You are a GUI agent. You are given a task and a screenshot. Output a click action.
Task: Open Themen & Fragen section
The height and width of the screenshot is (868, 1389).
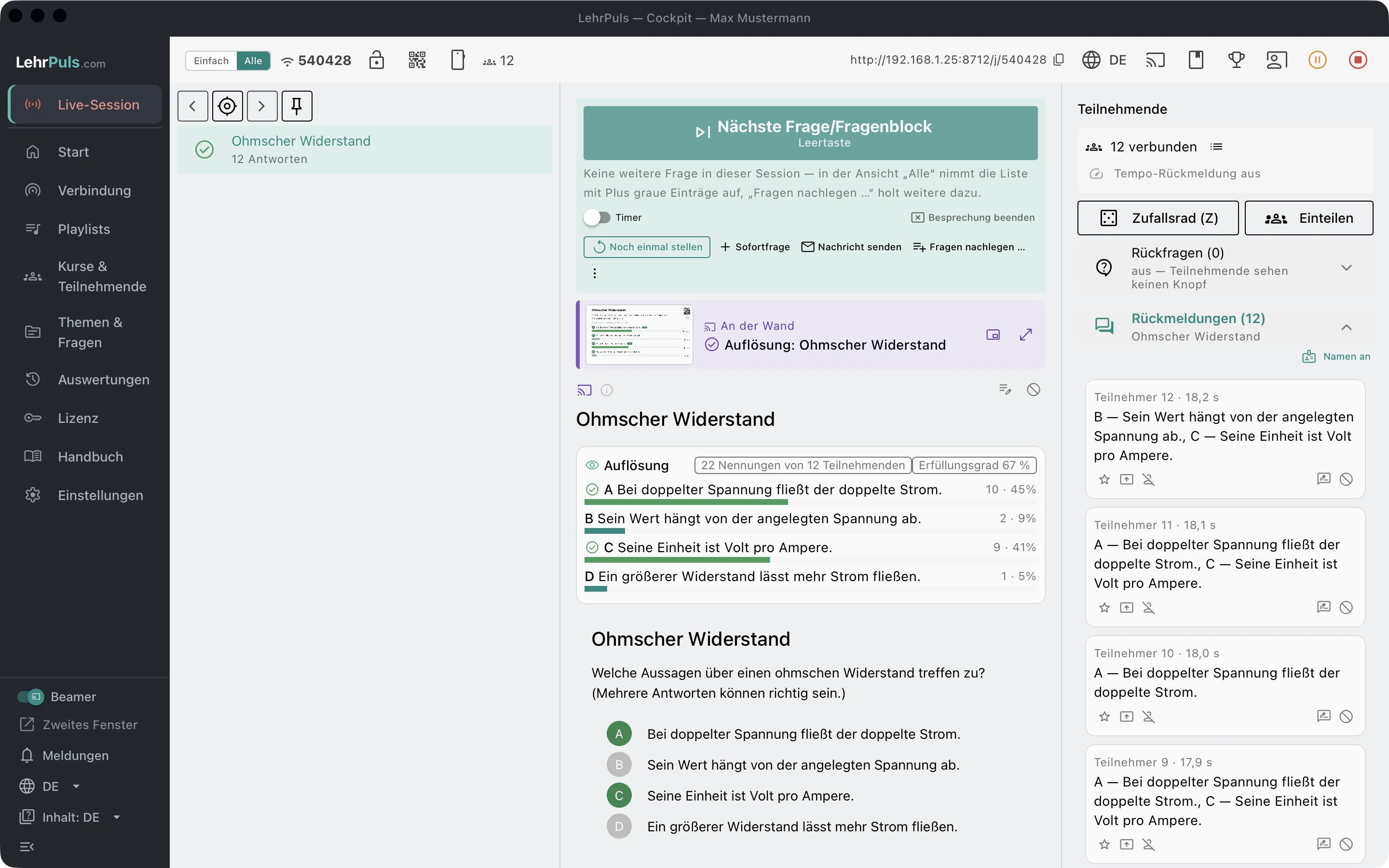85,332
